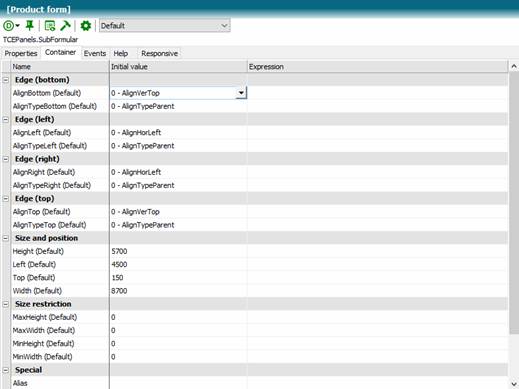Screen dimensions: 519x389
Task: Click the Width value 8700
Action: coord(119,291)
